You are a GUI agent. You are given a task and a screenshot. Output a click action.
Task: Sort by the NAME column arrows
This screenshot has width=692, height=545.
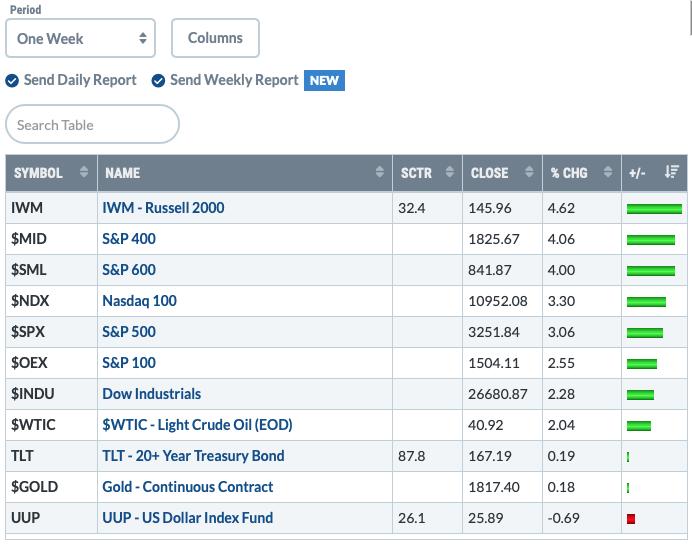380,172
